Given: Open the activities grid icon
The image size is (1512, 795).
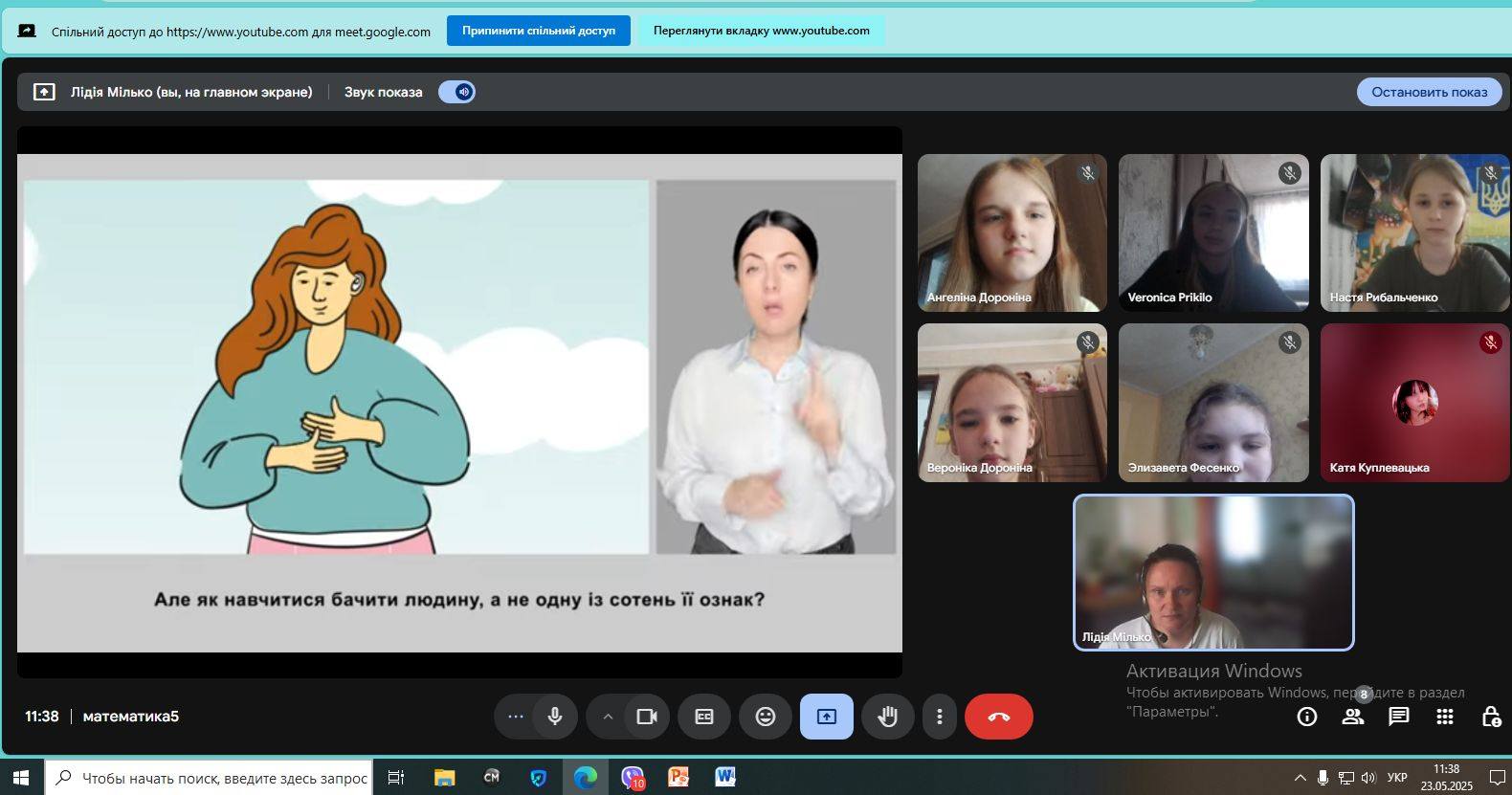Looking at the screenshot, I should point(1445,717).
